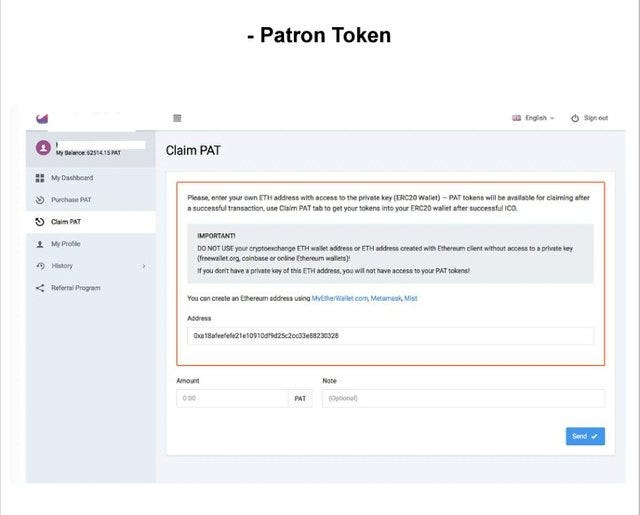640x515 pixels.
Task: Click the Claim PAT sidebar icon
Action: tap(40, 222)
